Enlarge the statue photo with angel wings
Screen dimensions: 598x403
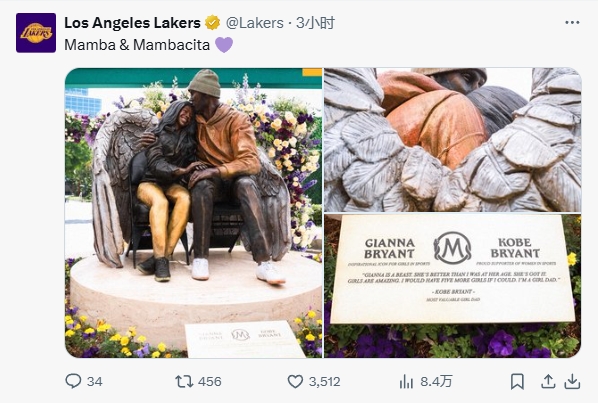[193, 213]
